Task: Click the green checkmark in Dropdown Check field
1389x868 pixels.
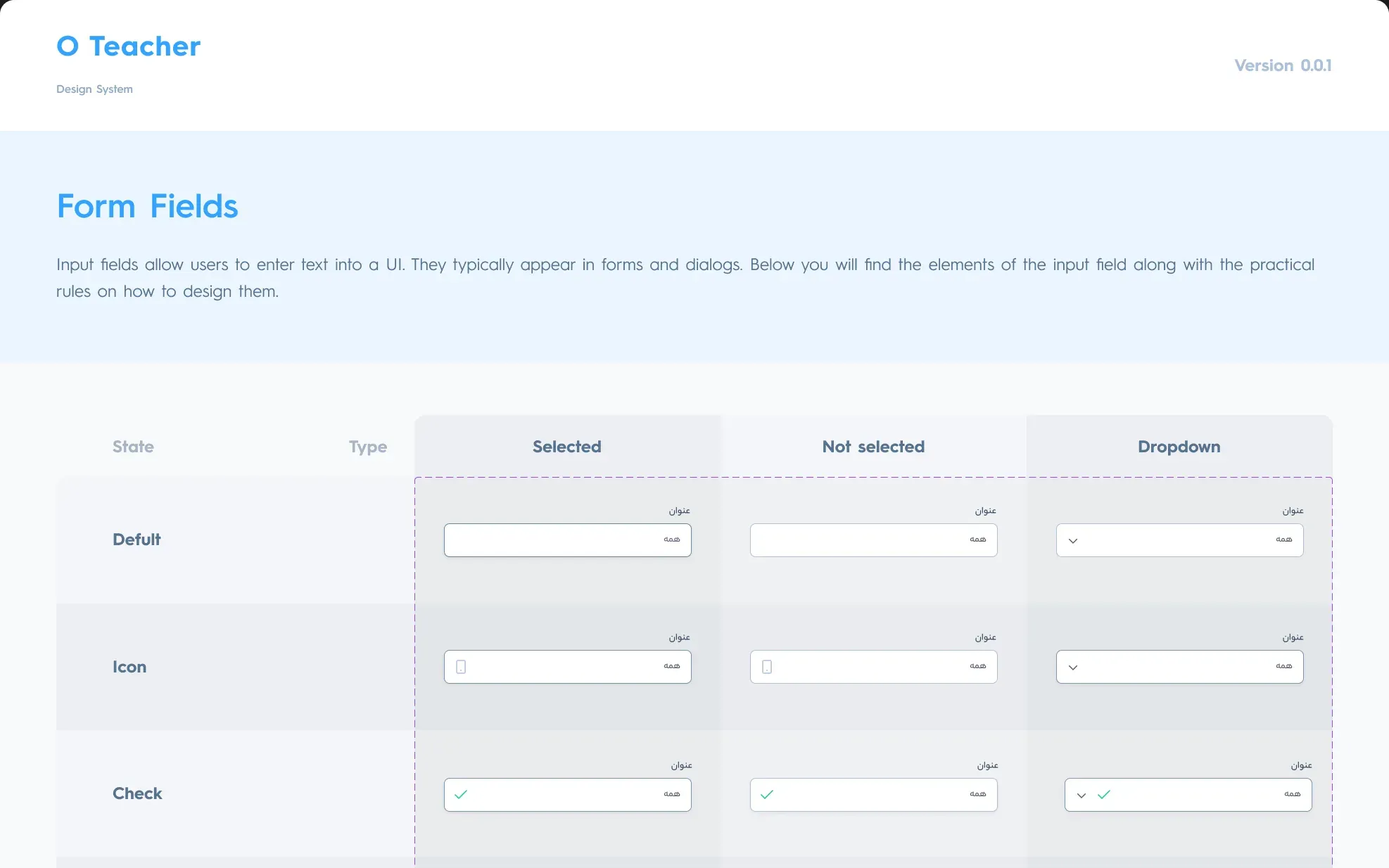Action: [x=1104, y=795]
